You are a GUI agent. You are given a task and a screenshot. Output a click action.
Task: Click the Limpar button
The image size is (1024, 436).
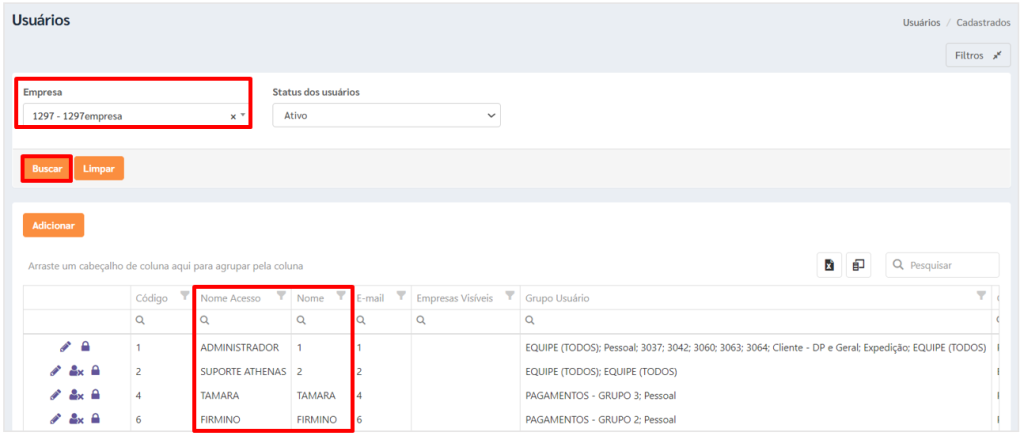click(x=99, y=168)
